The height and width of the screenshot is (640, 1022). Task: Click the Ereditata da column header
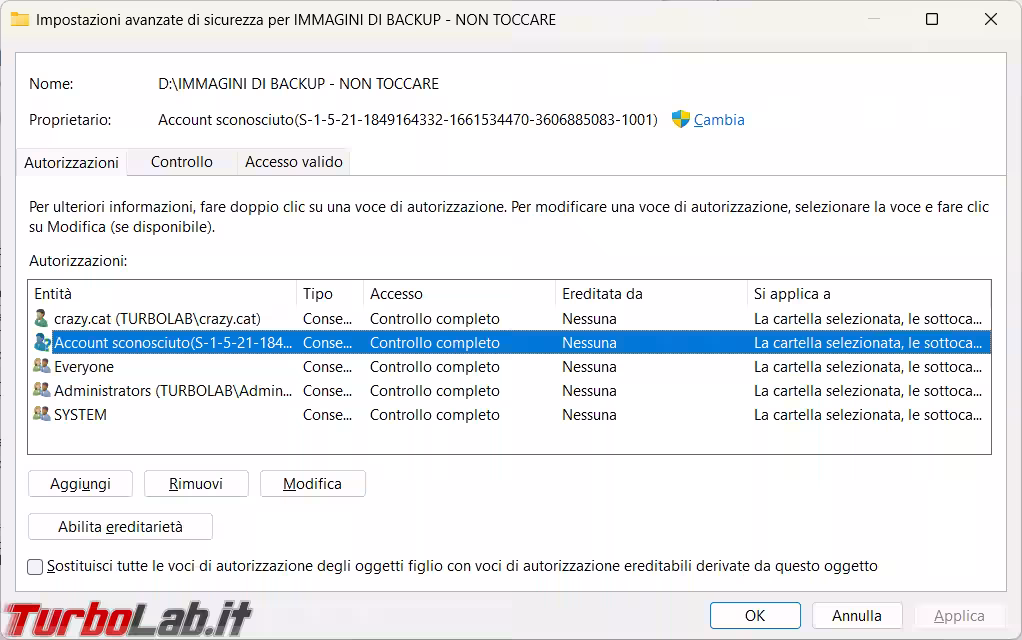click(x=650, y=294)
